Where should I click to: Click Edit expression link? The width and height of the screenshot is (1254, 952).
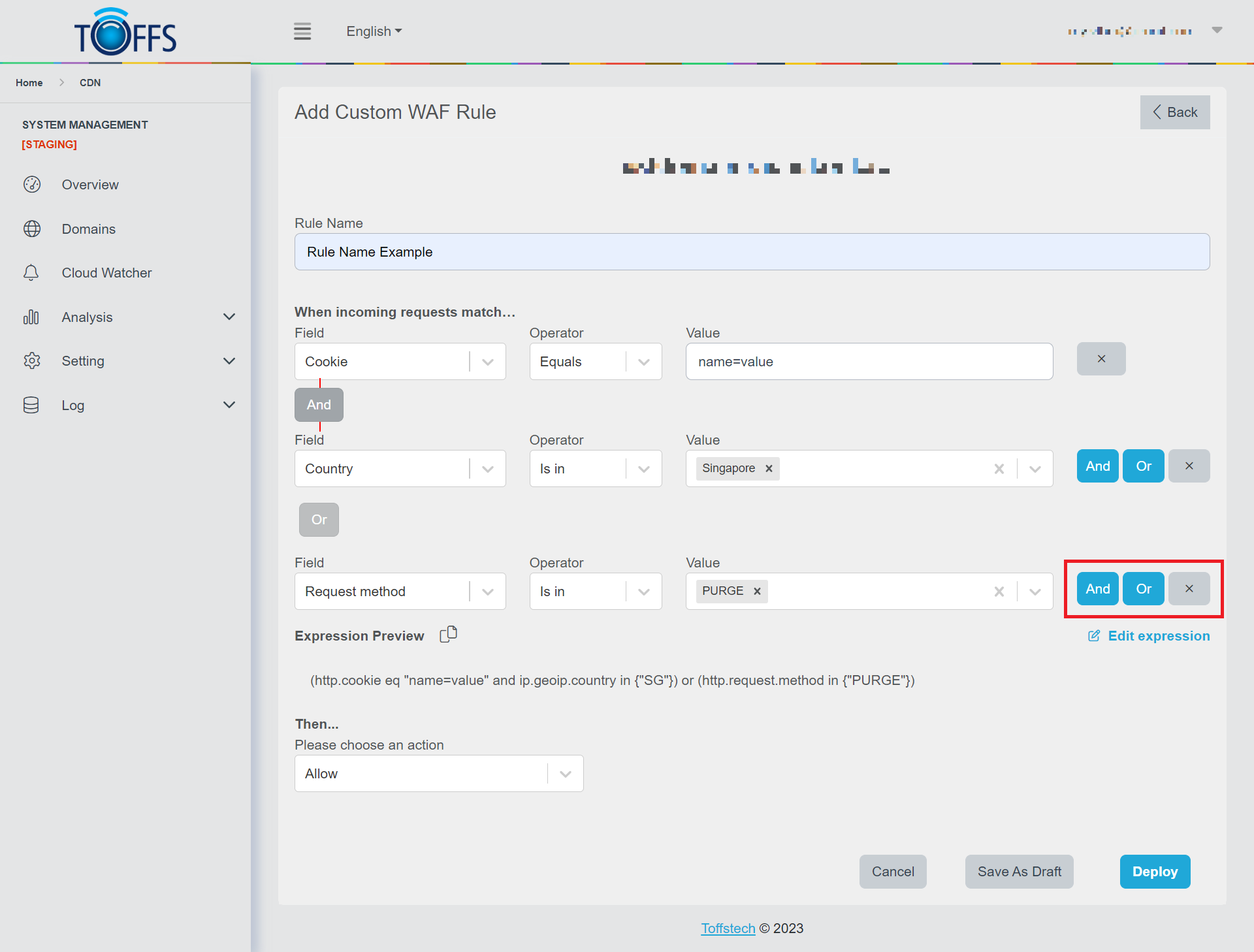click(1149, 636)
